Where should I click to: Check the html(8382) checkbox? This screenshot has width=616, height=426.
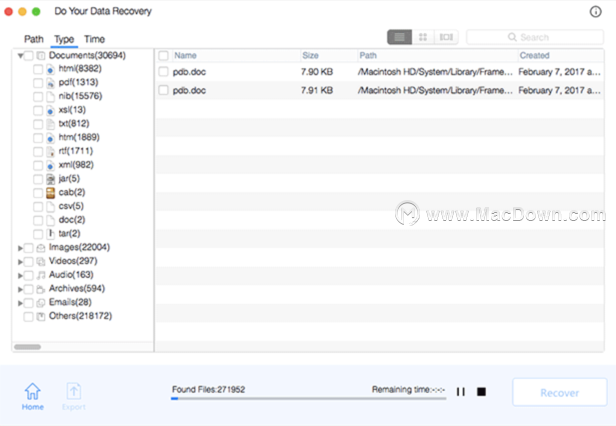(x=38, y=70)
